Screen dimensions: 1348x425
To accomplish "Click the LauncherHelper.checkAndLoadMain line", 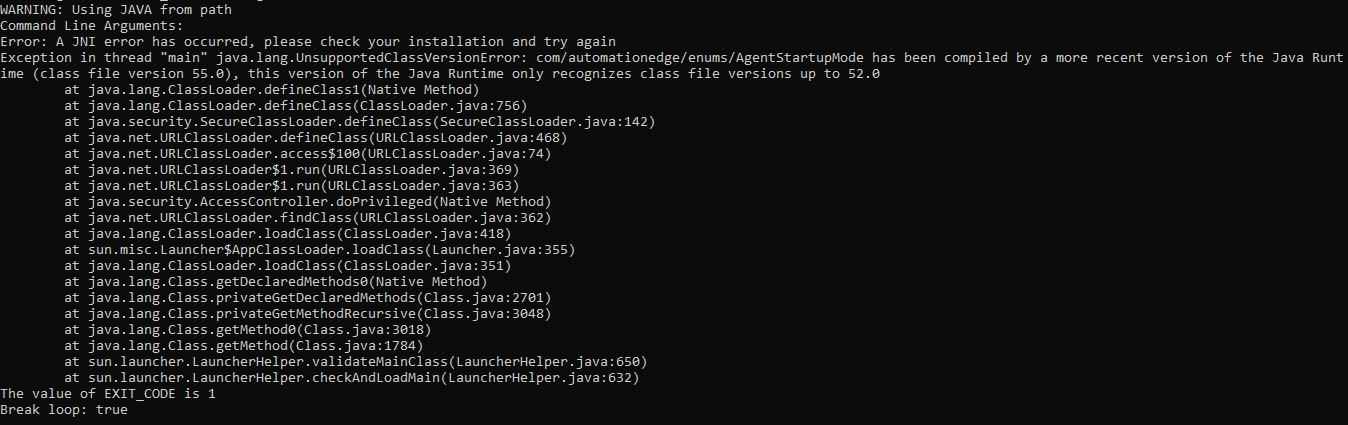I will (352, 377).
